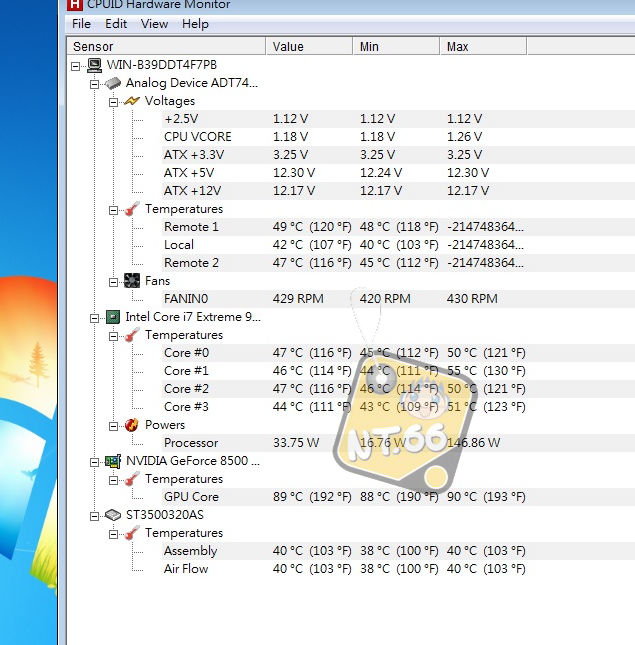Click the computer icon beside WIN-B39DDT4F7PB
Viewport: 635px width, 645px height.
coord(94,65)
